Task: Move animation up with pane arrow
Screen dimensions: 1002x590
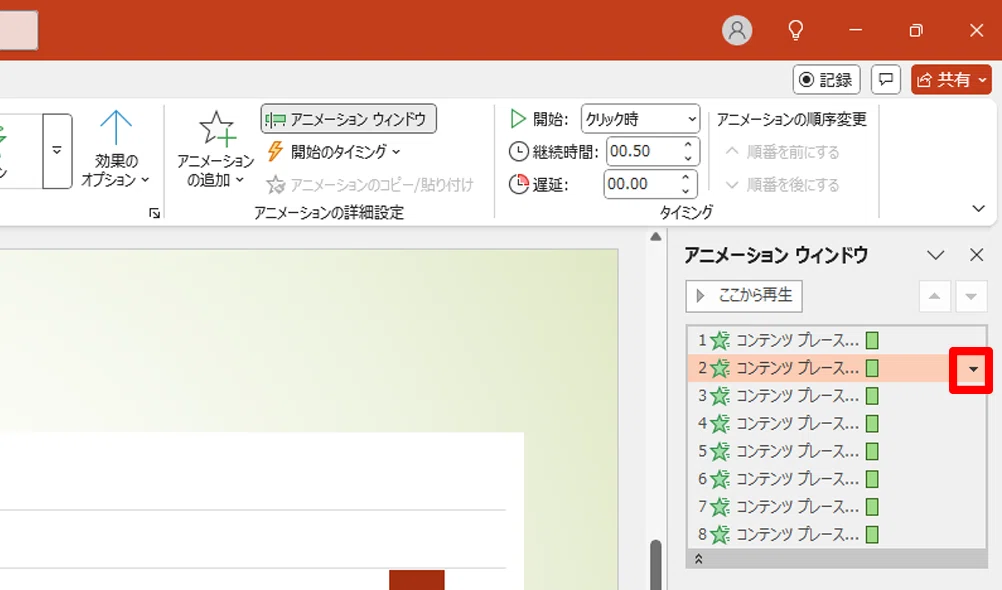Action: pos(934,296)
